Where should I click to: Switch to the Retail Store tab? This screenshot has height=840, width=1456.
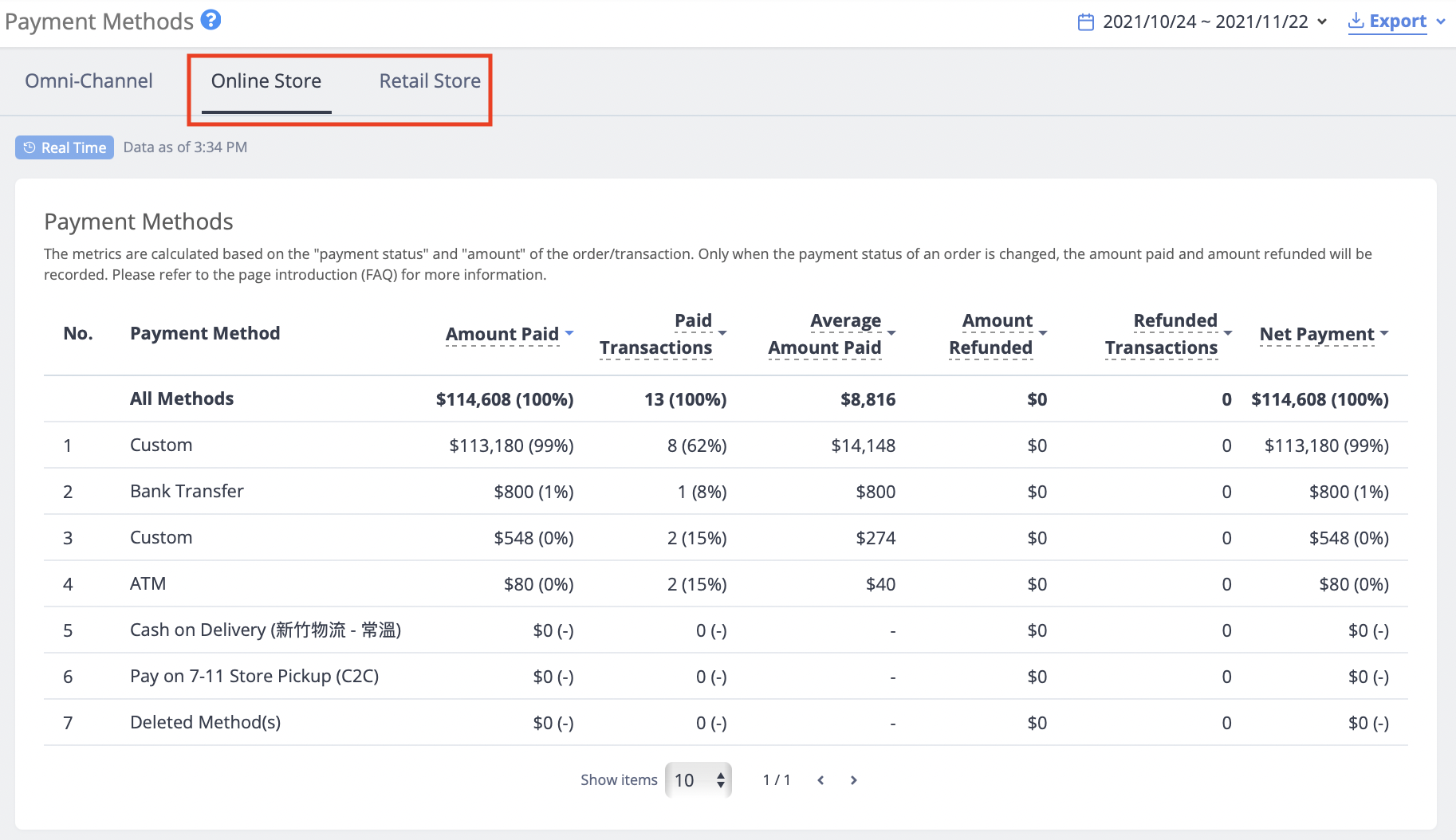[430, 80]
